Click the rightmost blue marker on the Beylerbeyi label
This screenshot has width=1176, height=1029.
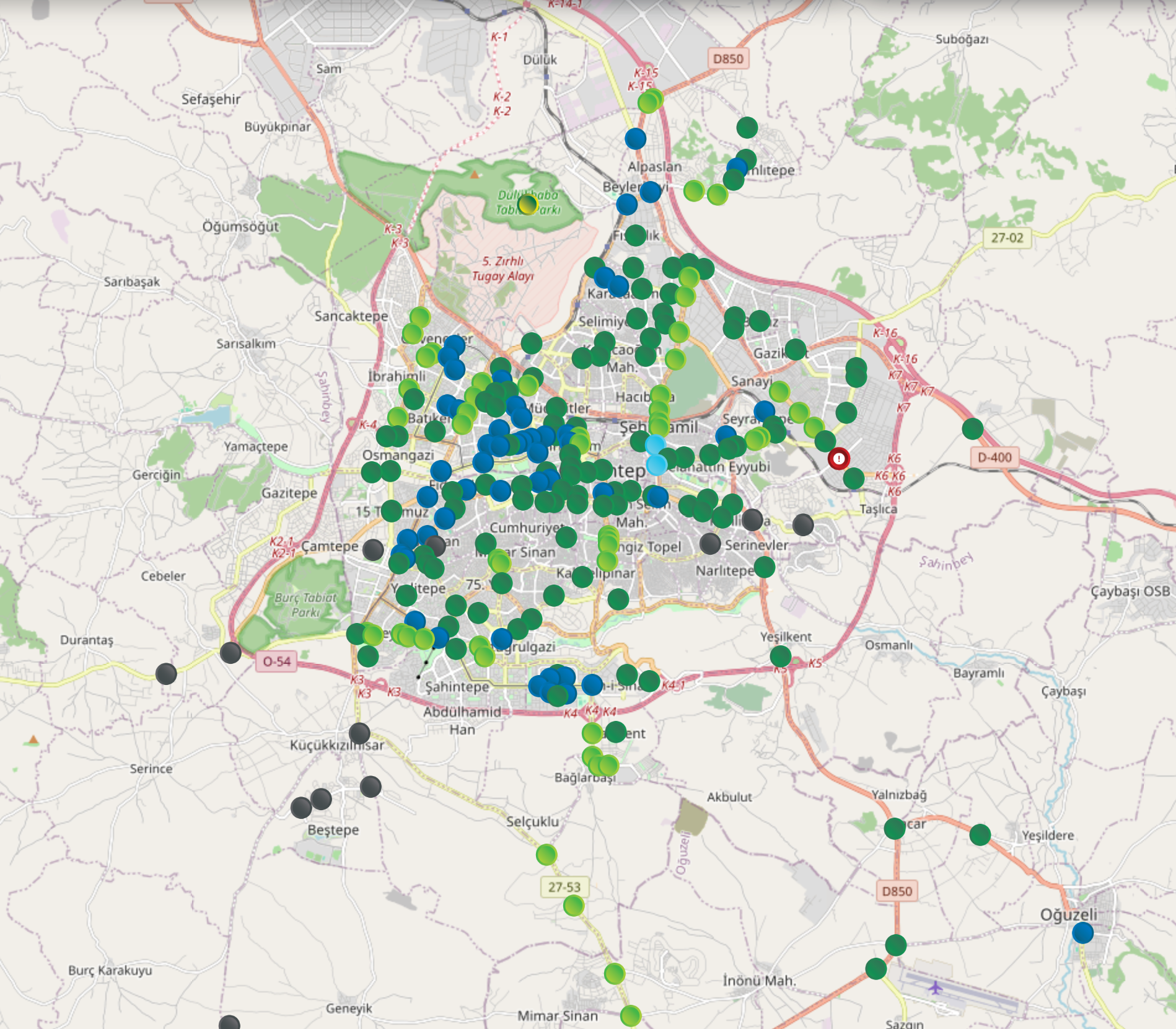(650, 192)
